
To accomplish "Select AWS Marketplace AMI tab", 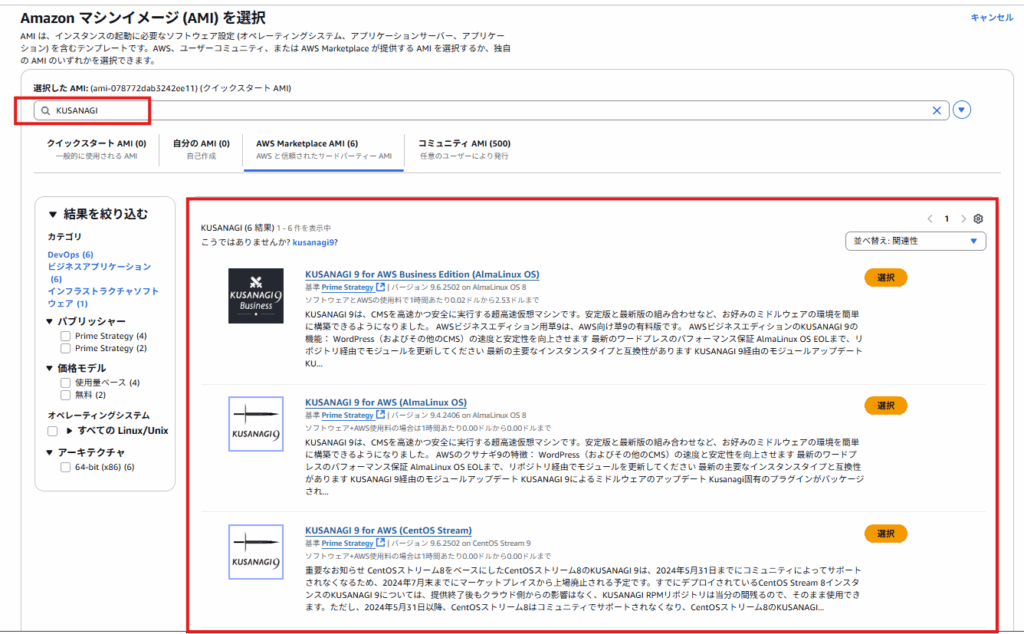I will tap(324, 150).
